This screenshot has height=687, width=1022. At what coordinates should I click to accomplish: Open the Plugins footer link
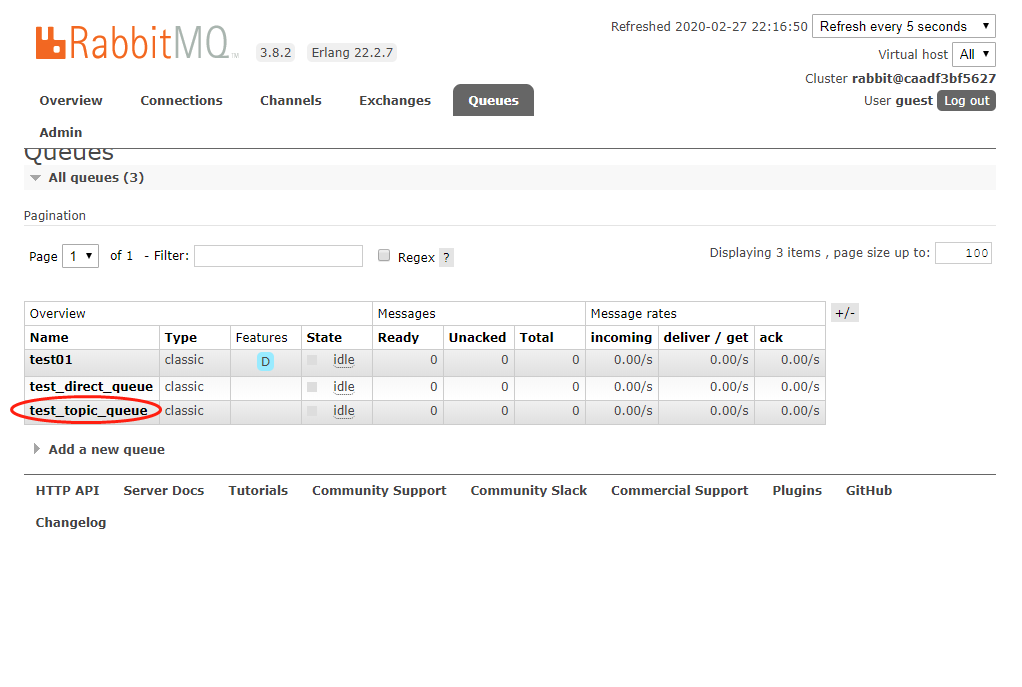coord(797,491)
